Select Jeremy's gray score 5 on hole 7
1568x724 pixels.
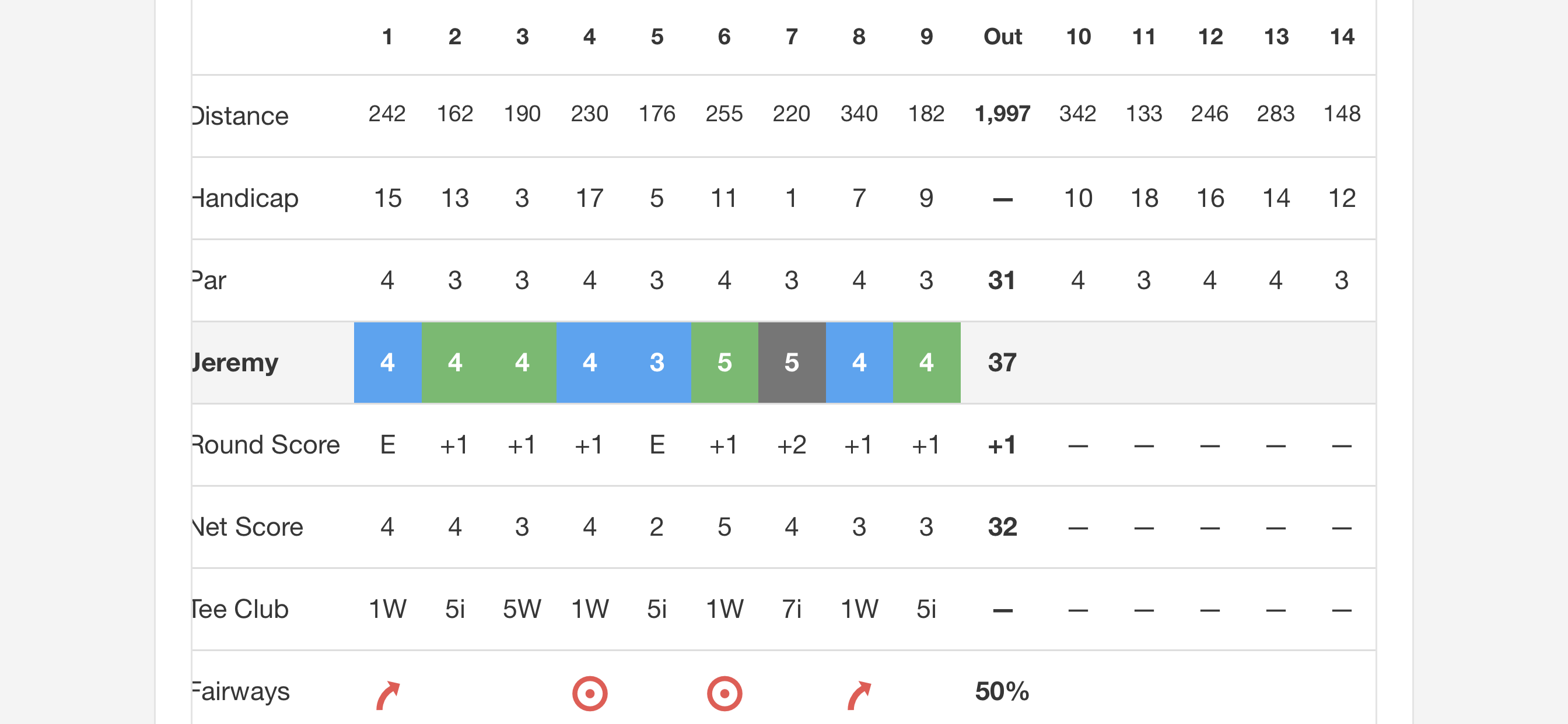pos(792,363)
